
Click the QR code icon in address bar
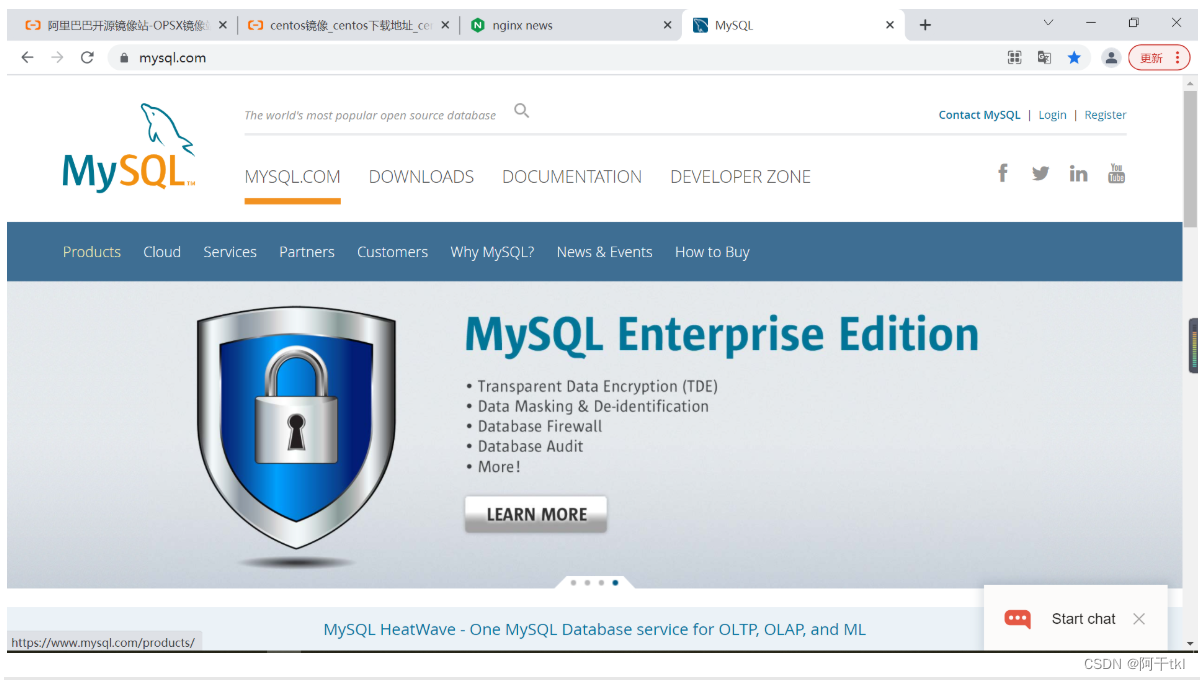[1014, 57]
